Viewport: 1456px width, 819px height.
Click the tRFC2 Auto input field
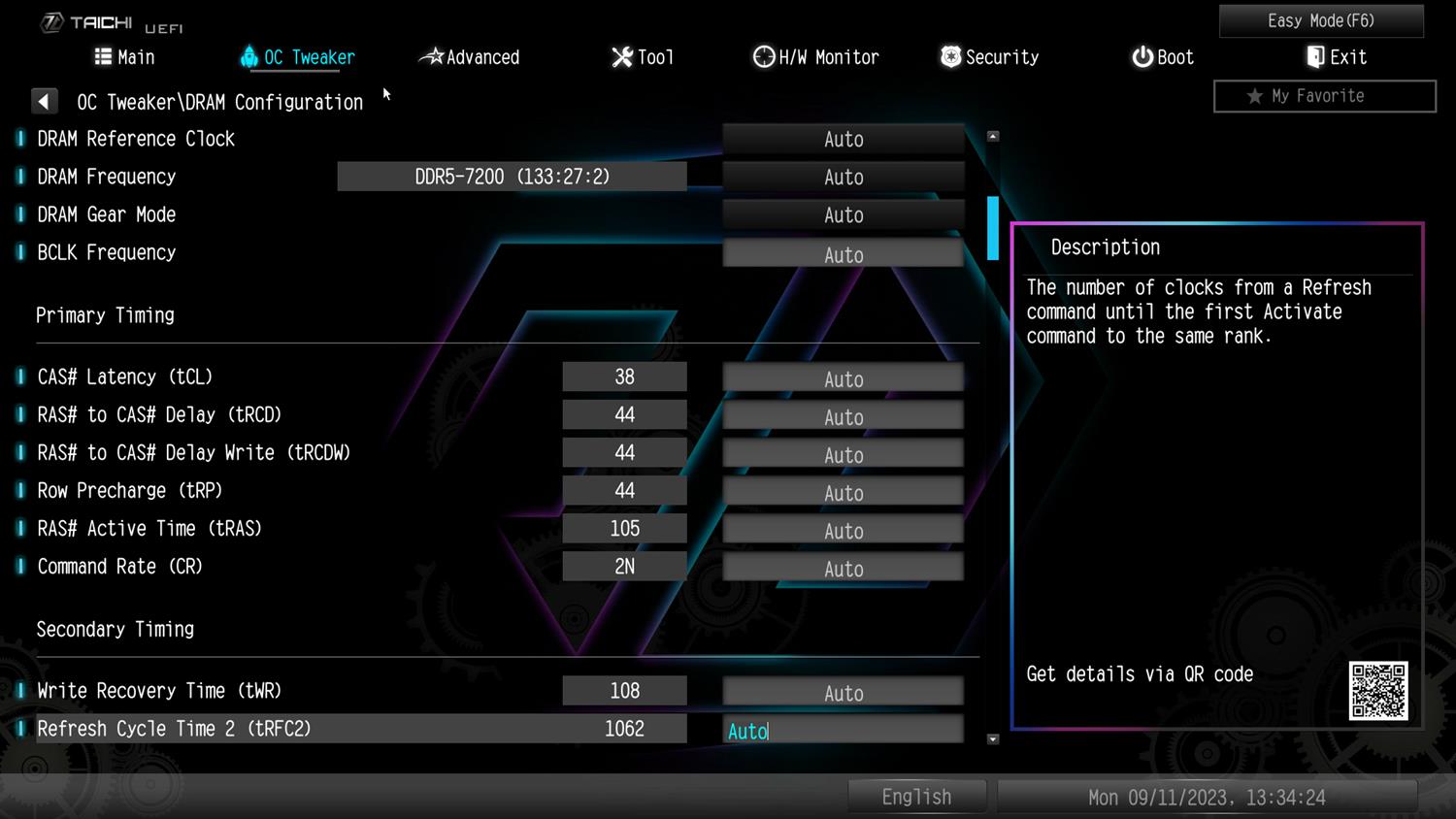(843, 731)
